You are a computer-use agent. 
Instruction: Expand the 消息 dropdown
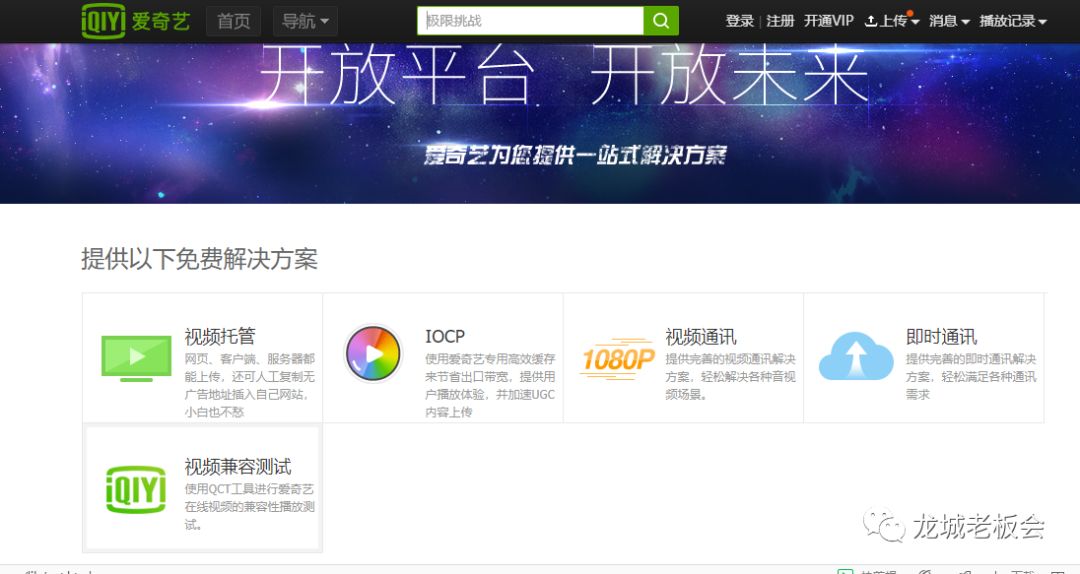click(949, 21)
